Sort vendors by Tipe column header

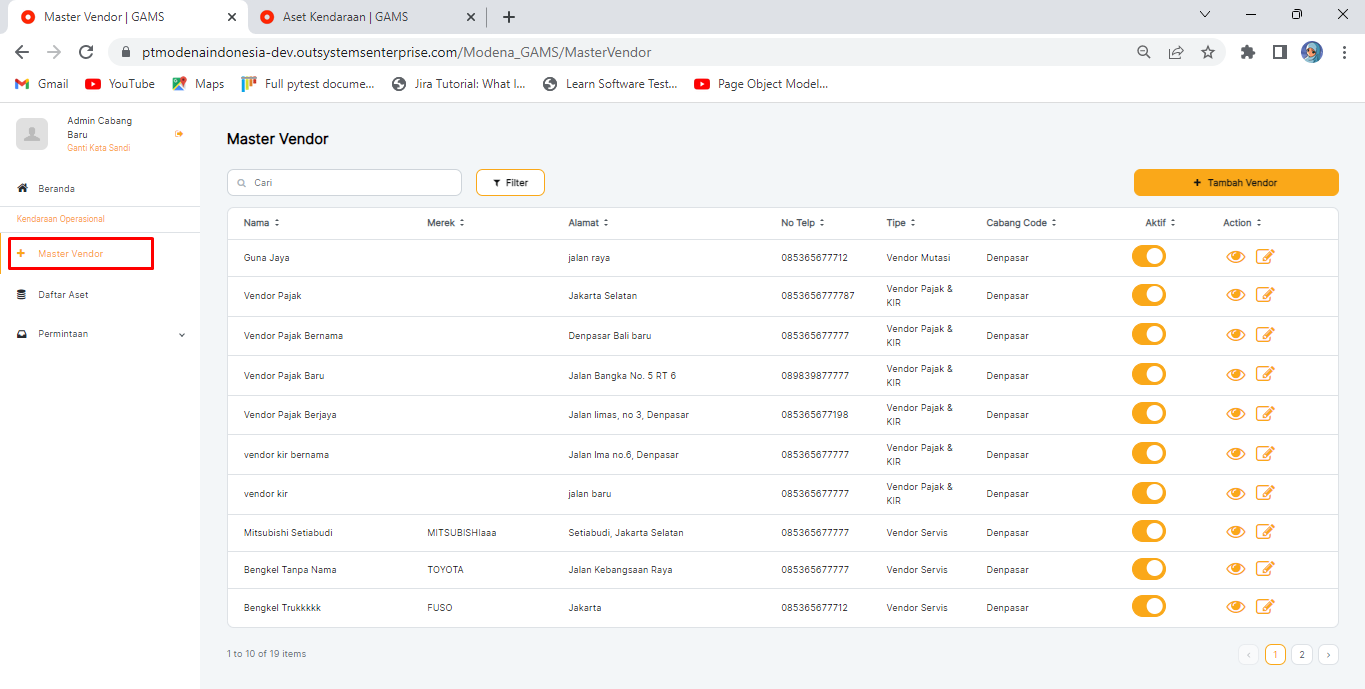[900, 223]
